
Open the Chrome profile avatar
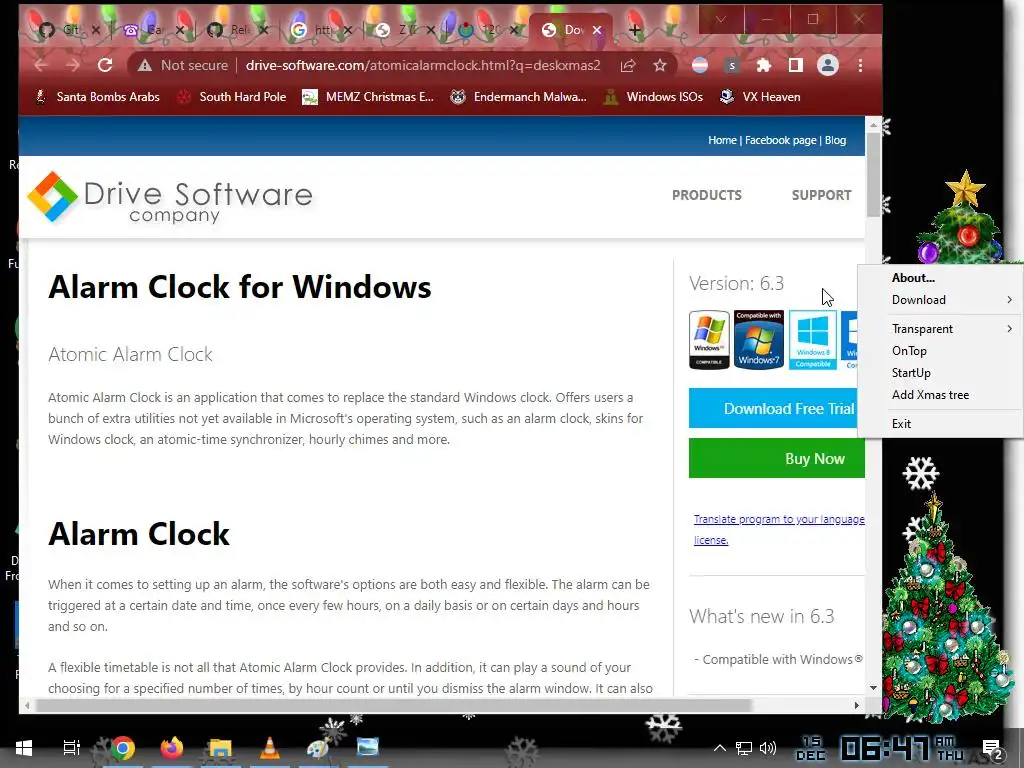827,65
